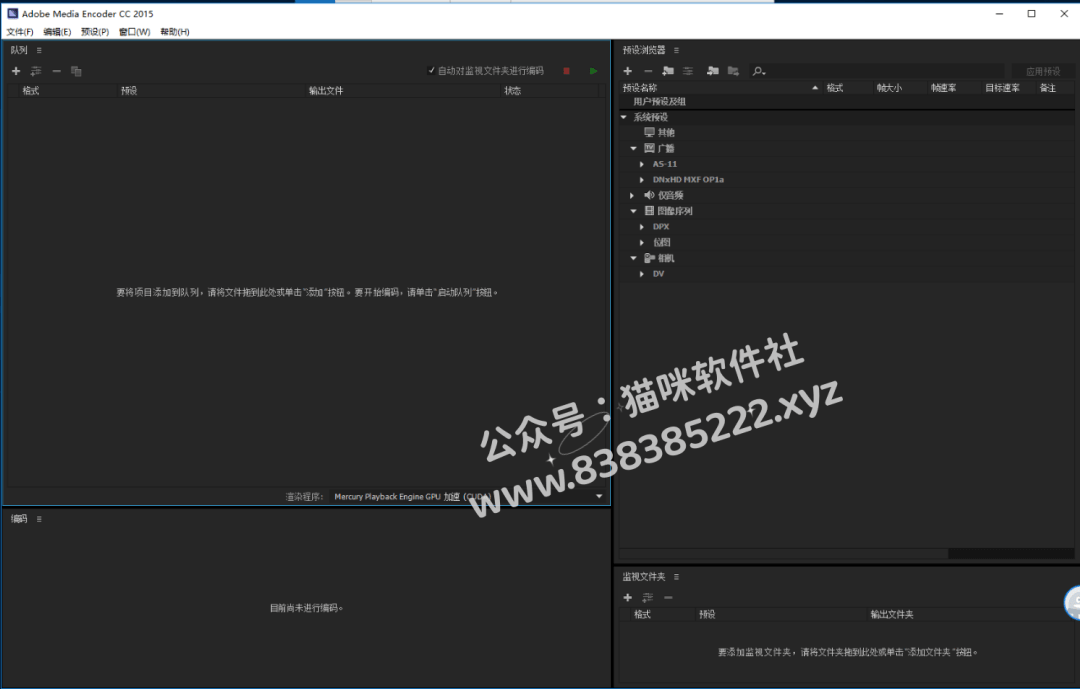Viewport: 1080px width, 689px height.
Task: Expand the AS-11 preset group
Action: (x=642, y=164)
